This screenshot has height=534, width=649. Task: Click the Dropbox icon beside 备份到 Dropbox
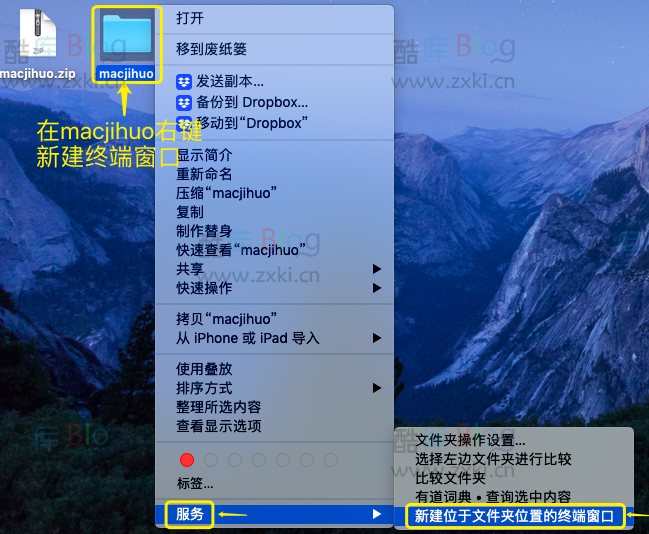(x=184, y=103)
